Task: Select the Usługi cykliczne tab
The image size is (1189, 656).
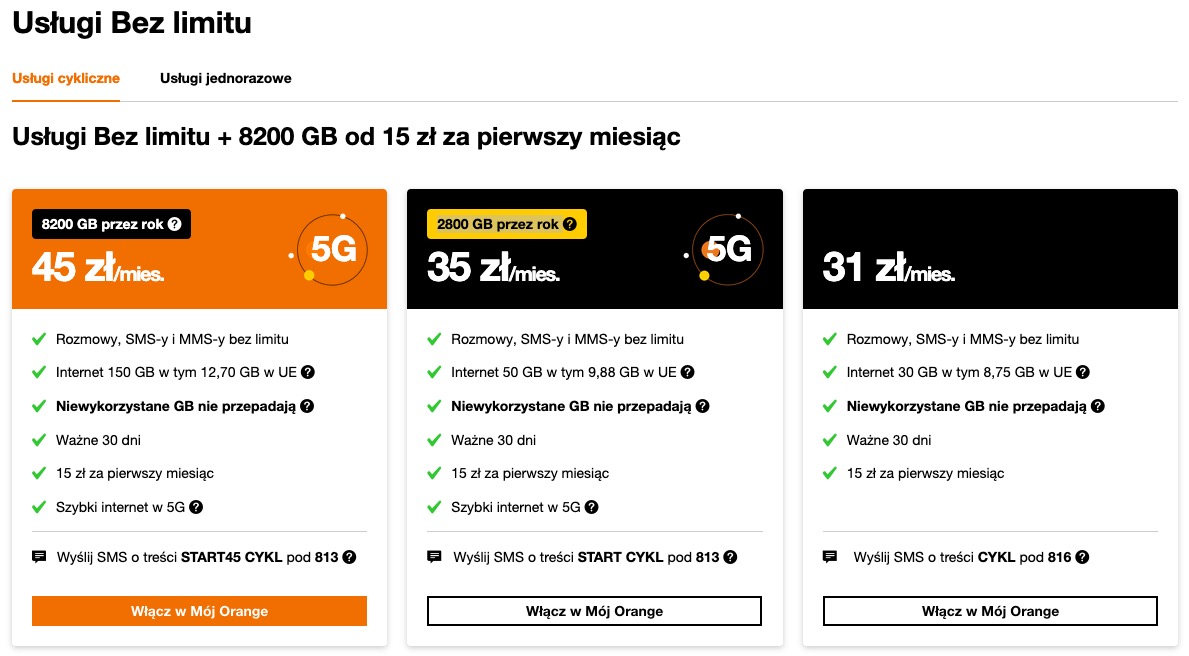Action: [x=66, y=78]
